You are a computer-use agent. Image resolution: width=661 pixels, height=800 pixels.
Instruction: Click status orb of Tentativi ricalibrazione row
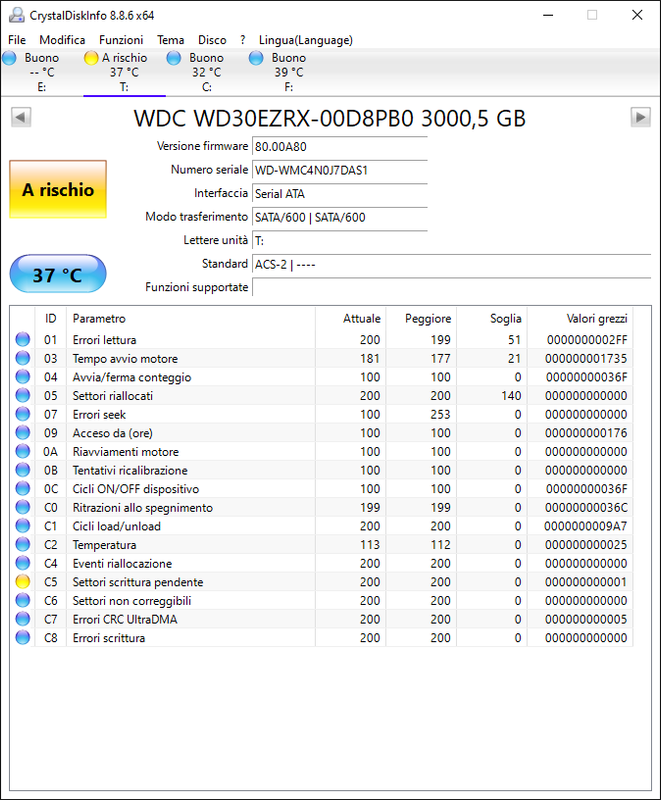click(x=22, y=470)
